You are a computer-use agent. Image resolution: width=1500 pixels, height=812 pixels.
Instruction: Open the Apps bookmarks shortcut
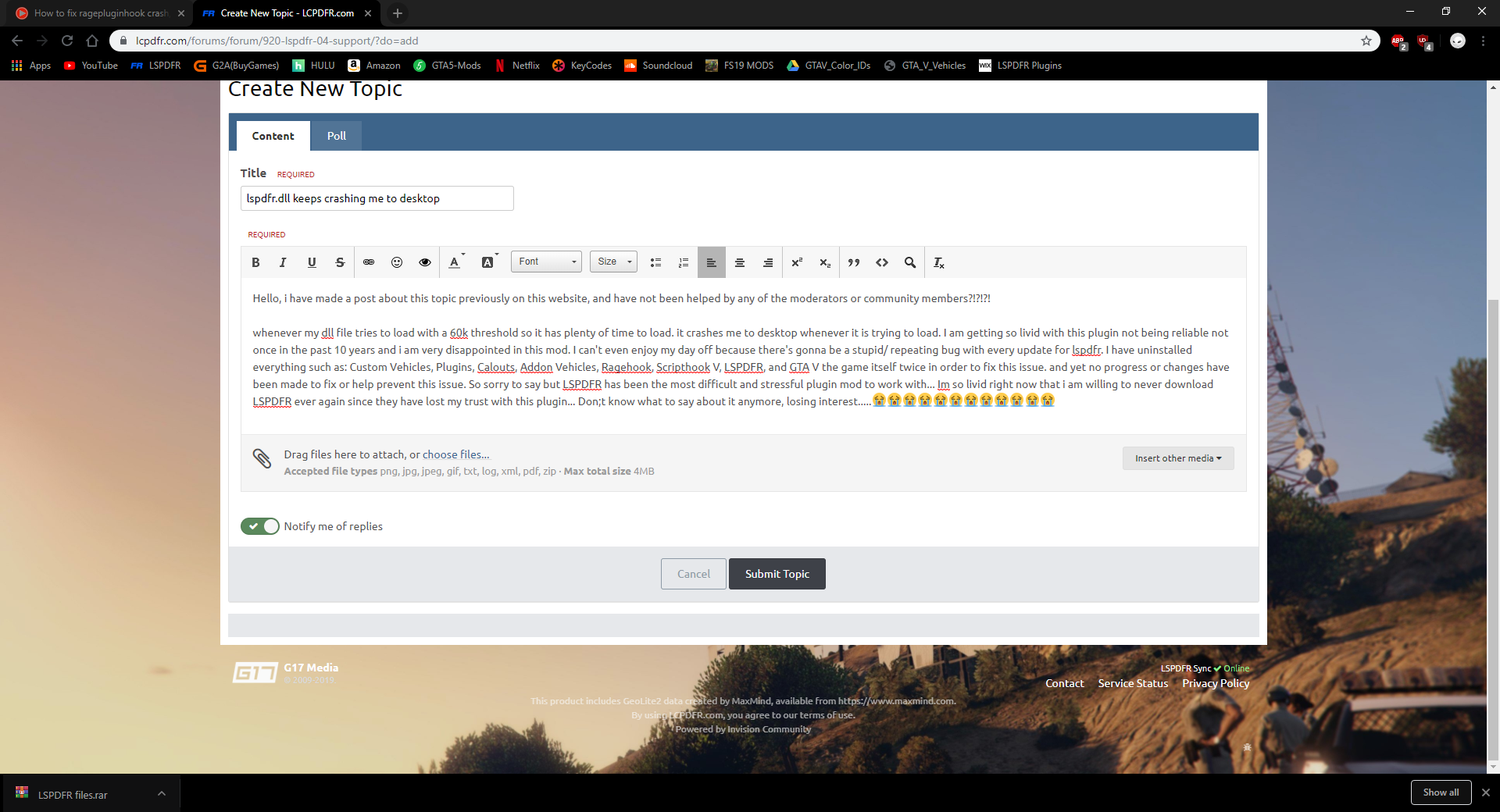[x=31, y=66]
